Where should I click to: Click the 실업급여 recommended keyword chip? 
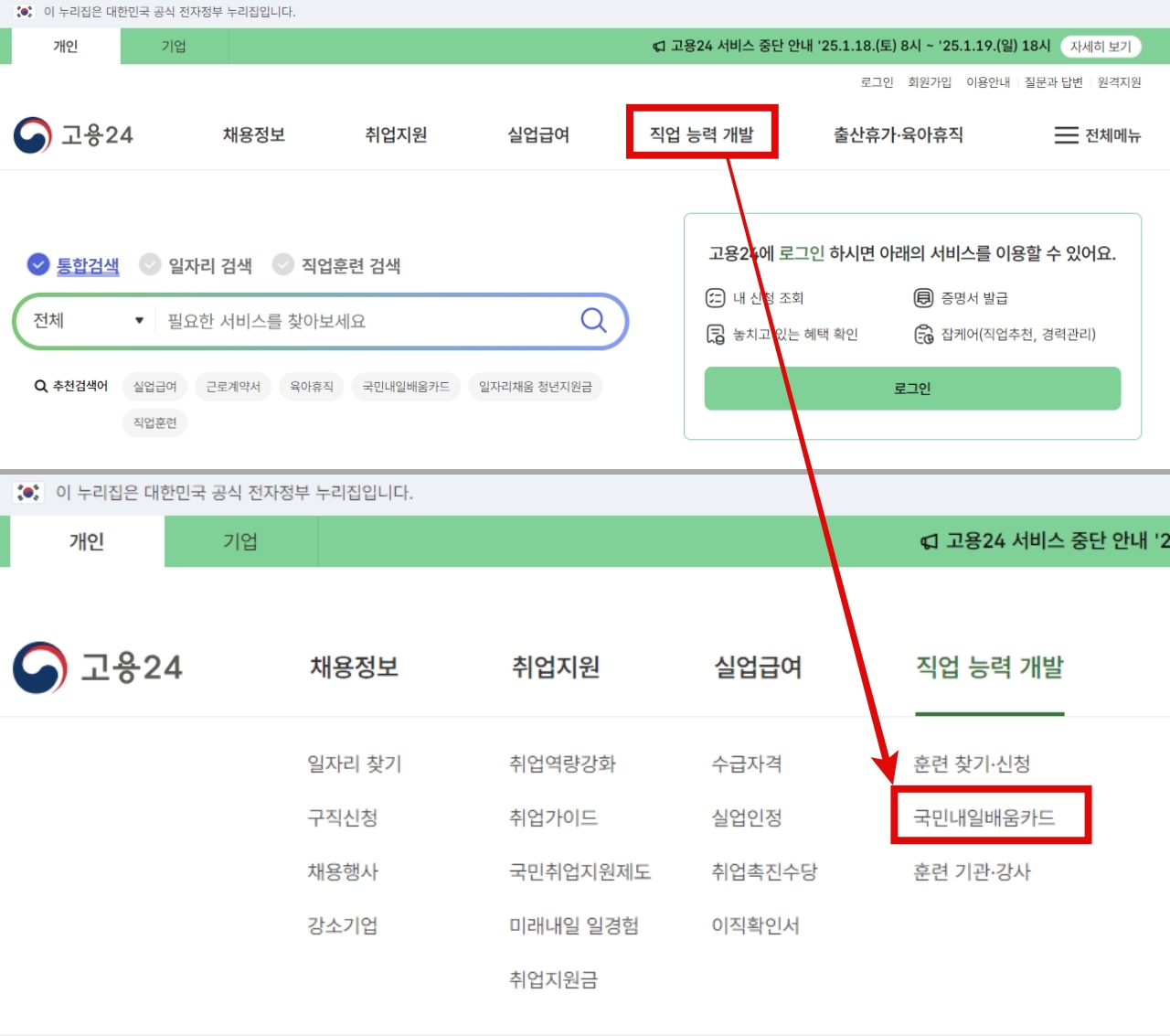pos(154,387)
